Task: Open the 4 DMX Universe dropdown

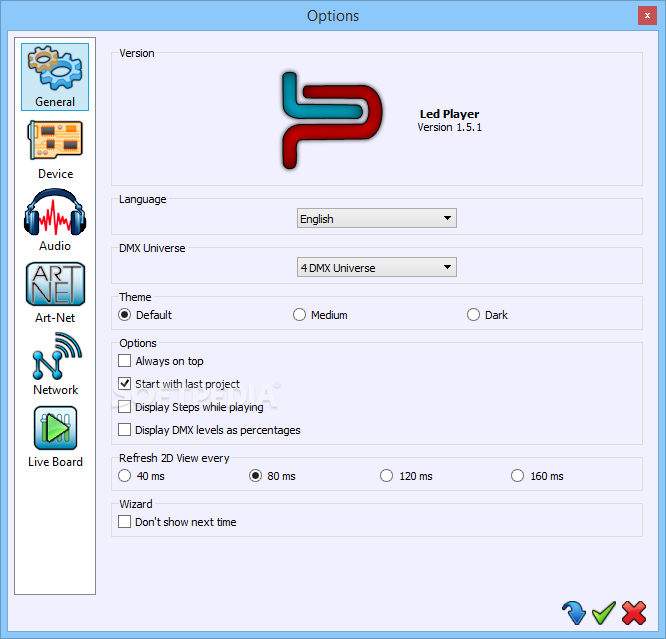Action: coord(377,267)
